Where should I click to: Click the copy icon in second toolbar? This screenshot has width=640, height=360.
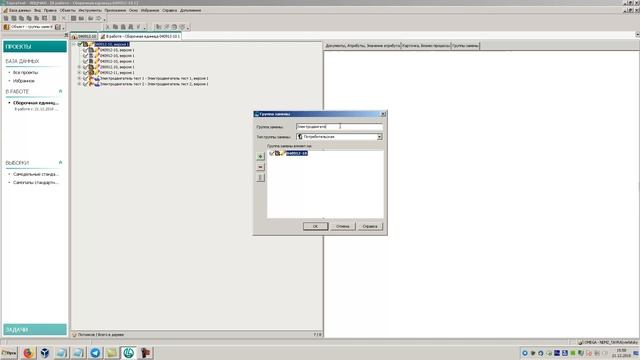(x=116, y=27)
